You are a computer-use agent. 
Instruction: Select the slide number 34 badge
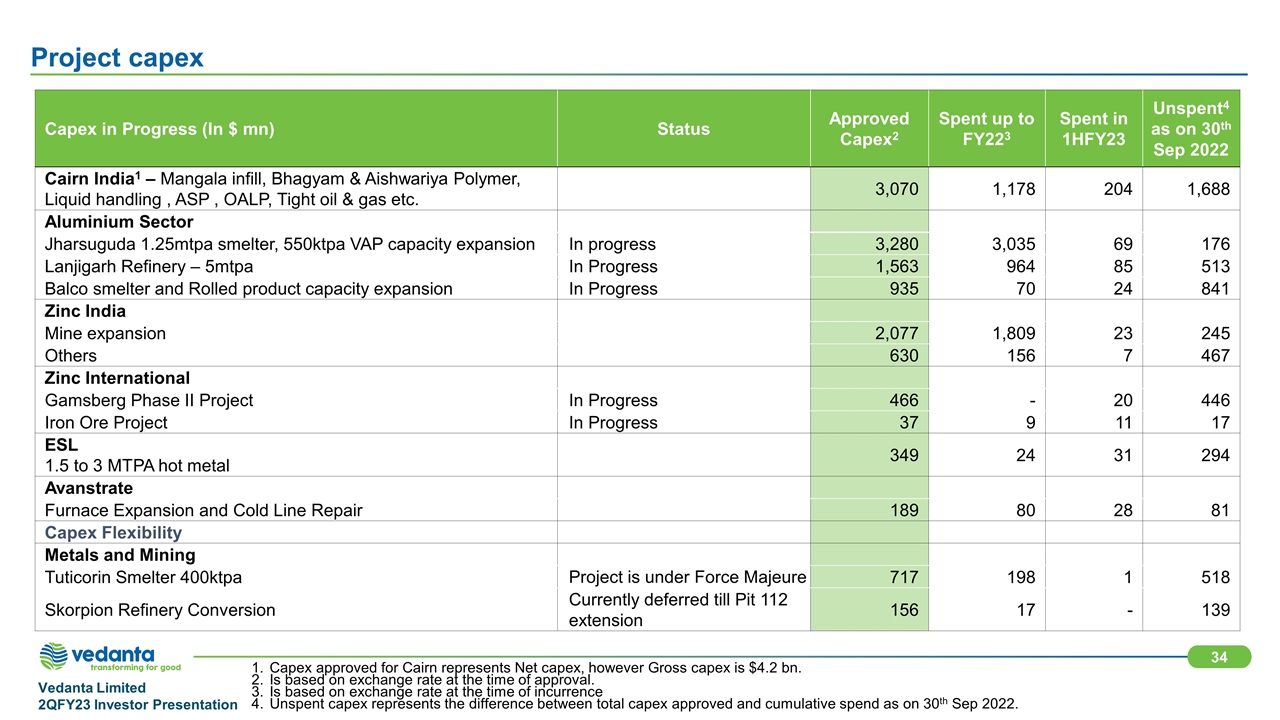tap(1219, 656)
